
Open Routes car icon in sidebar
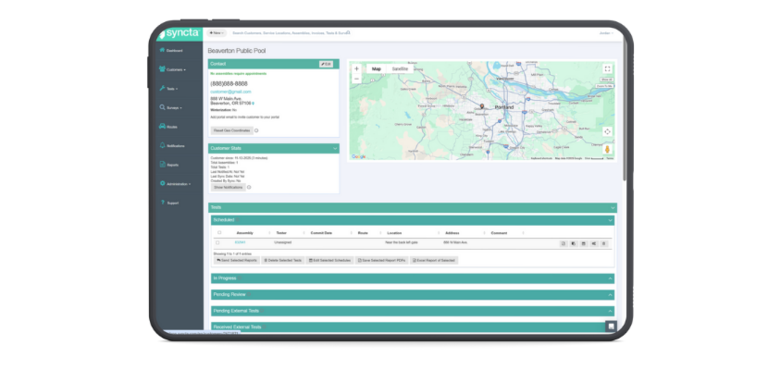pos(162,126)
